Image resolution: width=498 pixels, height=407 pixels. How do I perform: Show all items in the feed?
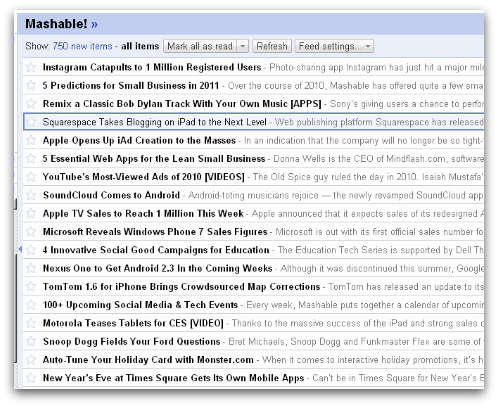[x=140, y=46]
